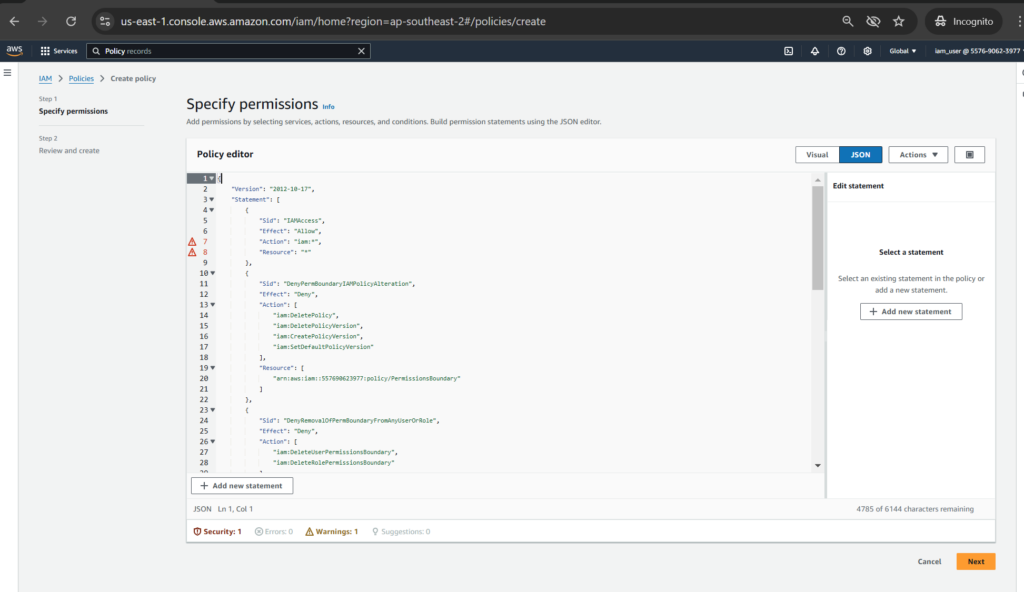
Task: Click the help question mark icon
Action: click(x=841, y=51)
